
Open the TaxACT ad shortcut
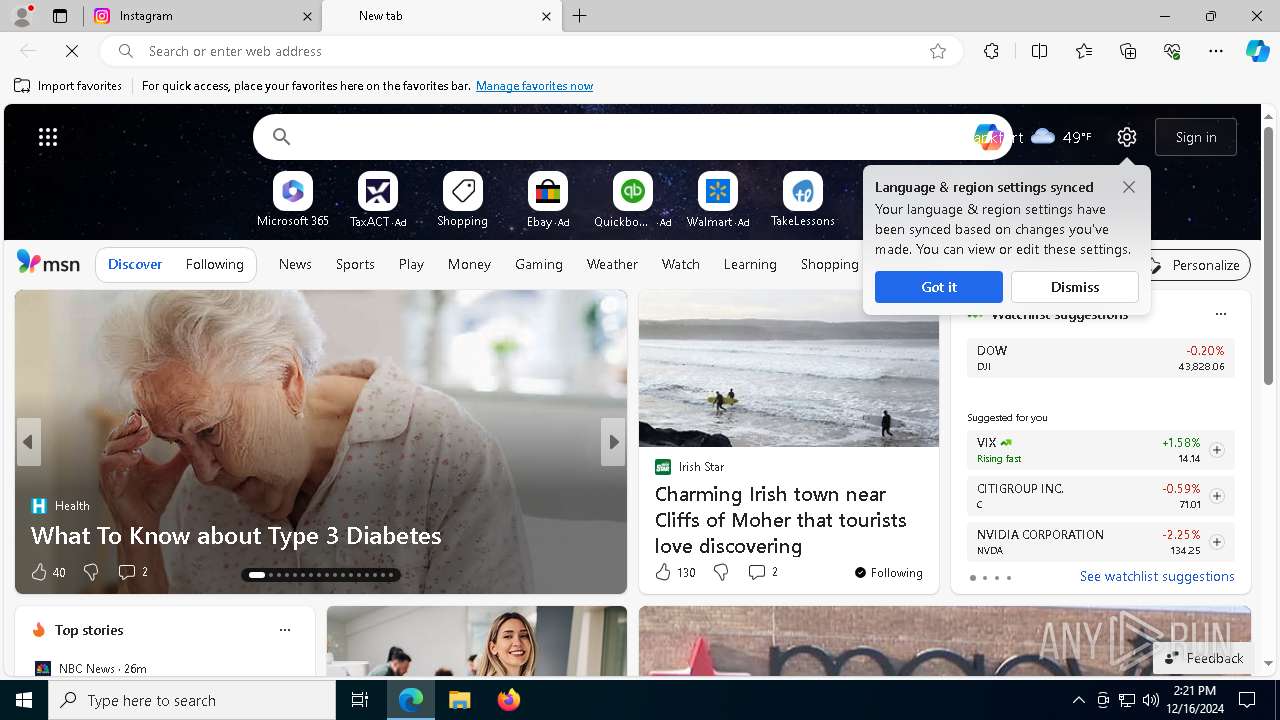378,200
